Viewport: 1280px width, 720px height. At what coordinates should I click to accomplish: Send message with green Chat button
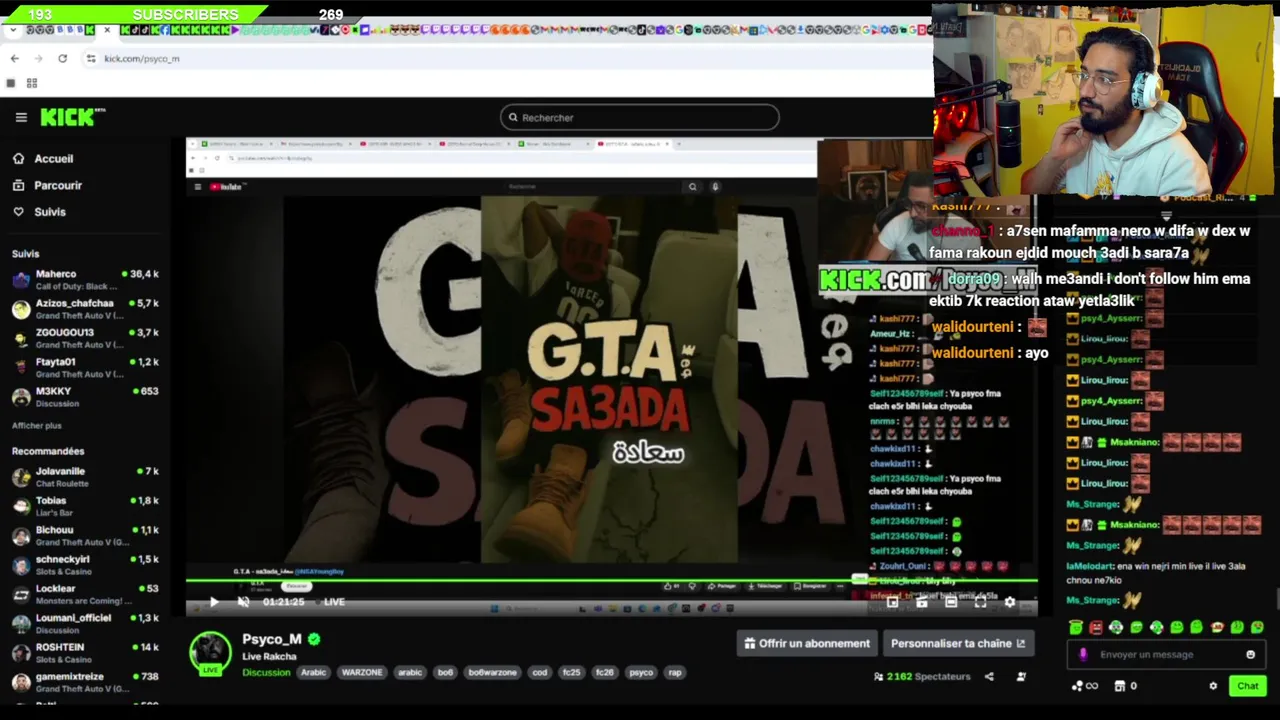pyautogui.click(x=1247, y=686)
